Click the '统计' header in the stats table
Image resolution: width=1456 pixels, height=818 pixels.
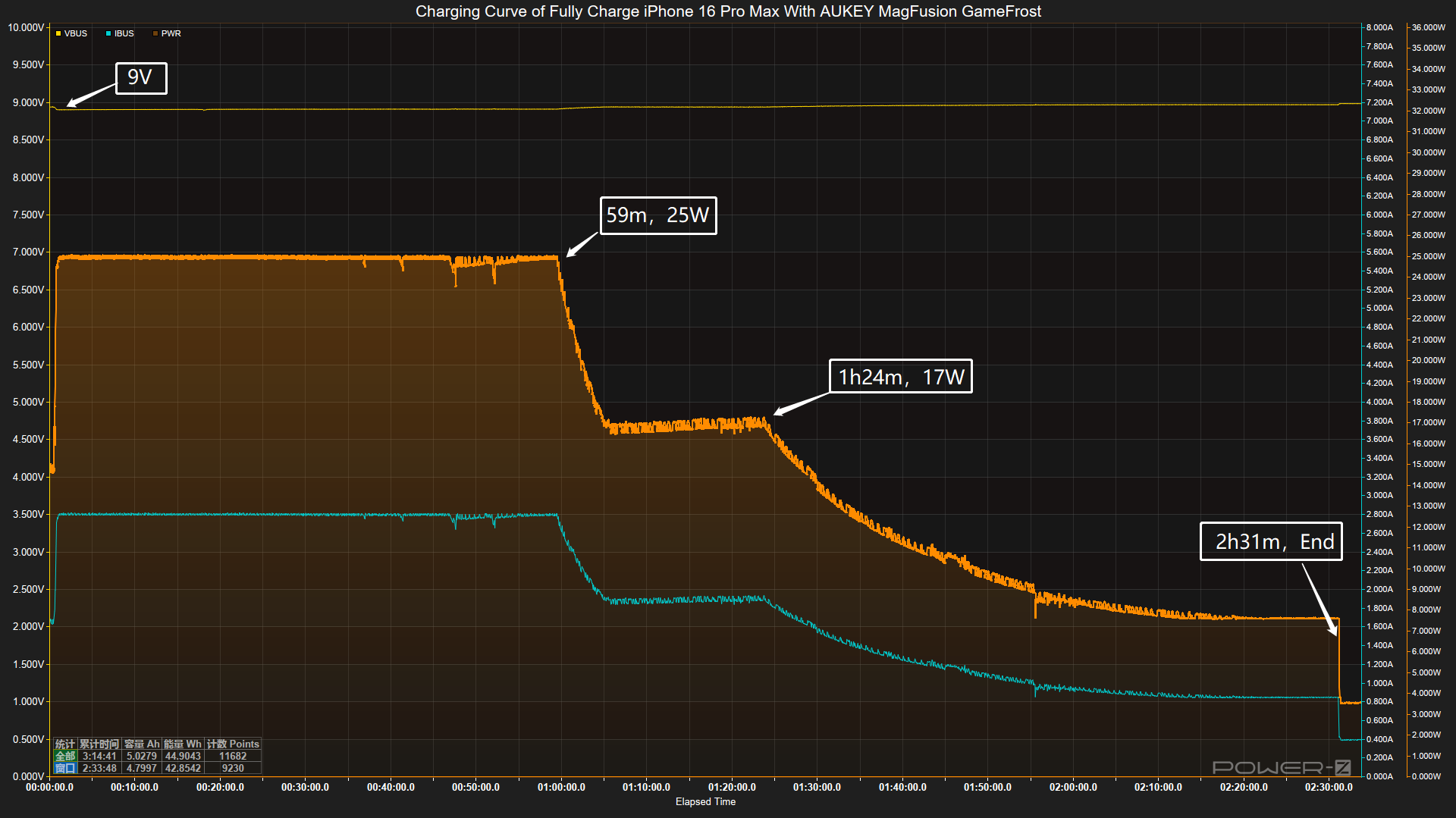(65, 744)
